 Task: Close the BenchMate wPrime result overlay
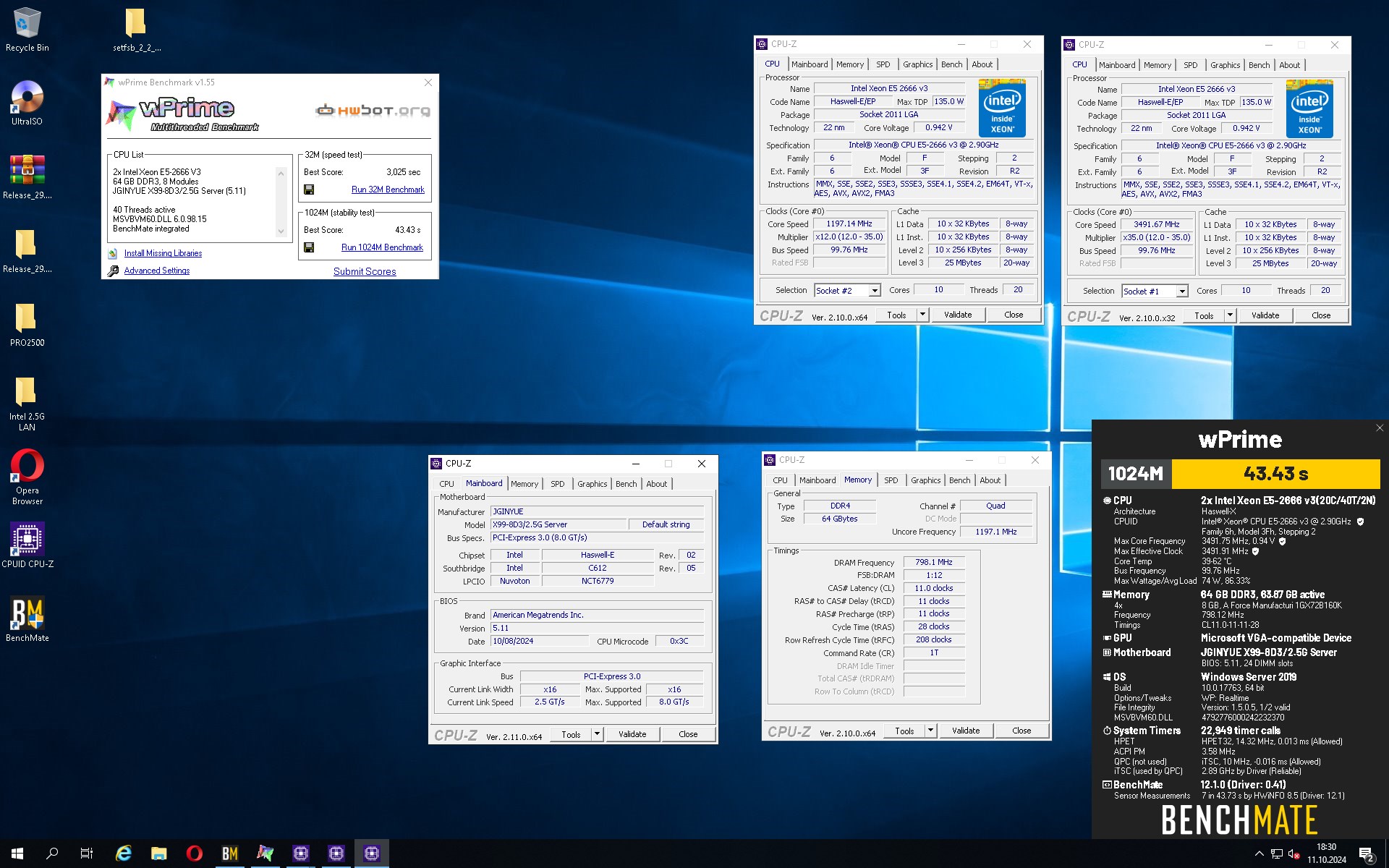pos(1379,428)
